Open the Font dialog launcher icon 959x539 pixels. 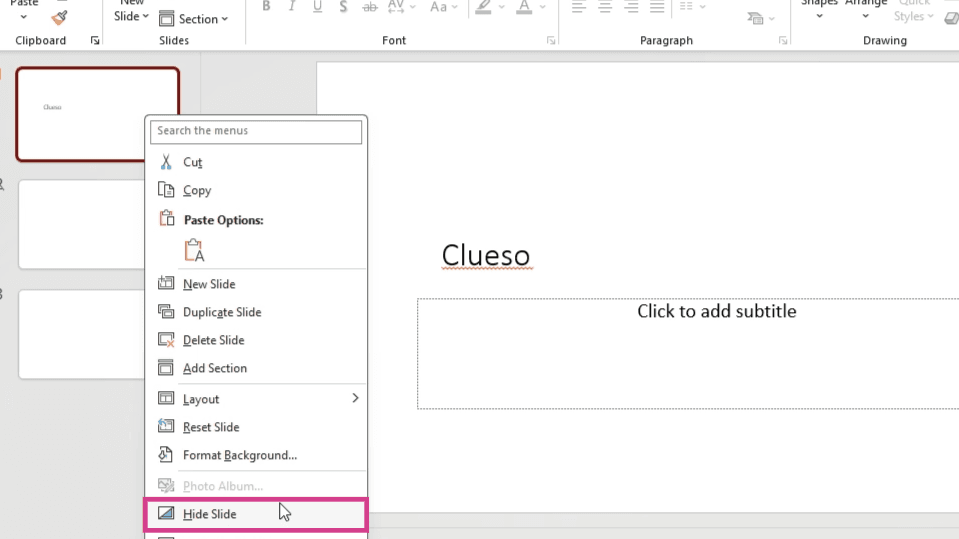551,40
